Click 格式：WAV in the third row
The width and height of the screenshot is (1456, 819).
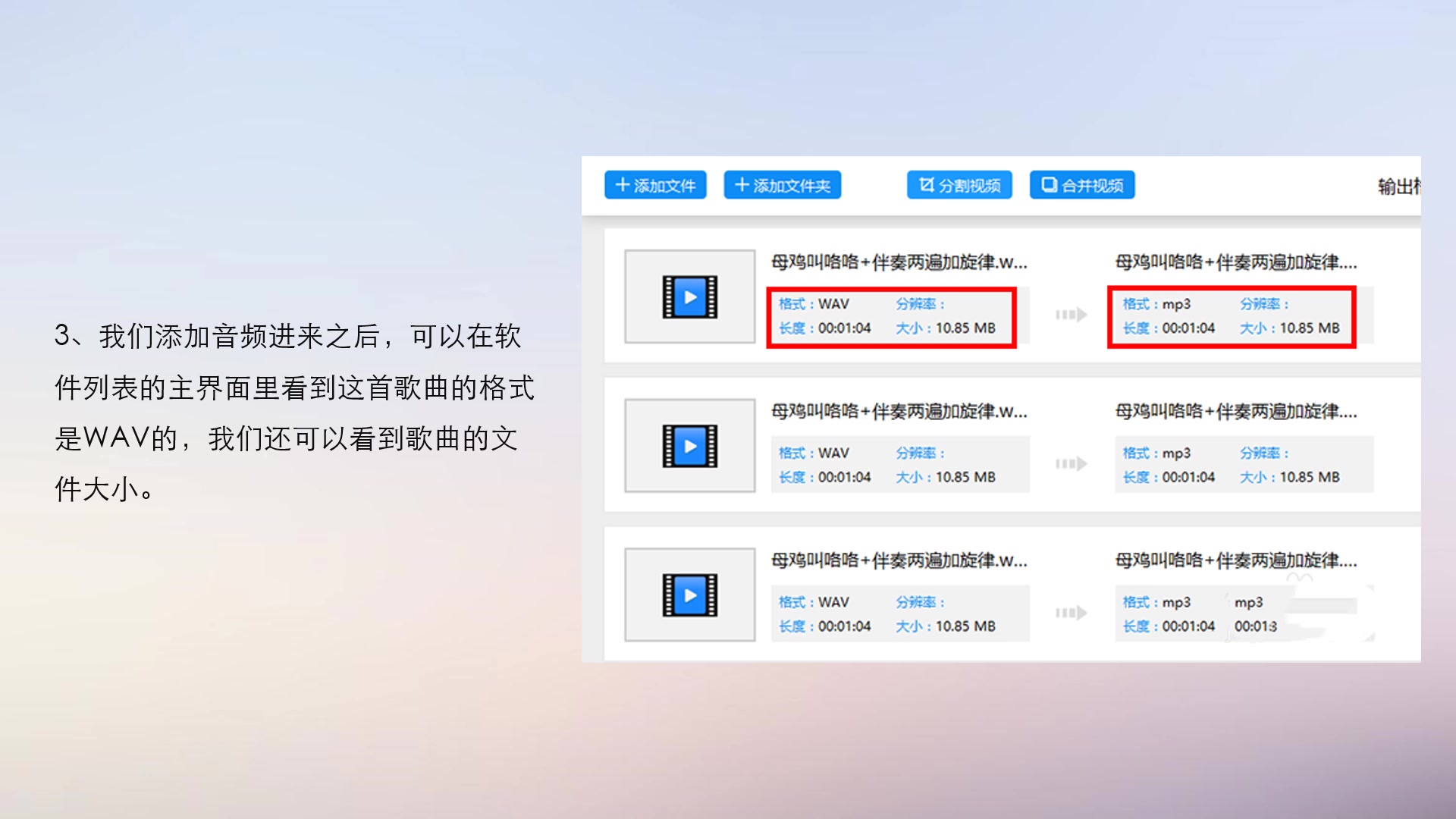pos(814,602)
